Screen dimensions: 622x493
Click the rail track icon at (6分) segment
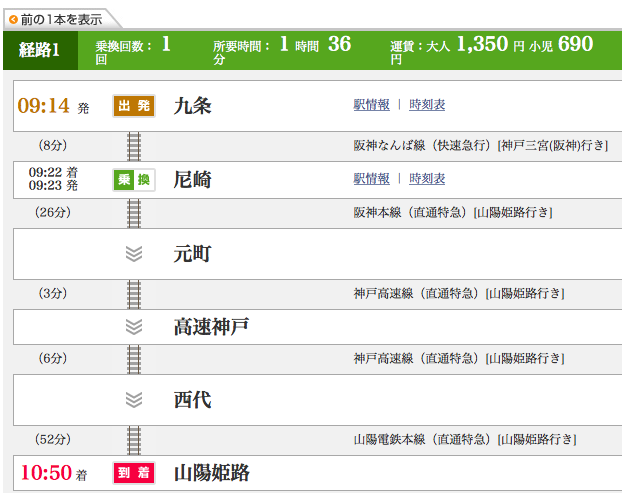tap(134, 359)
